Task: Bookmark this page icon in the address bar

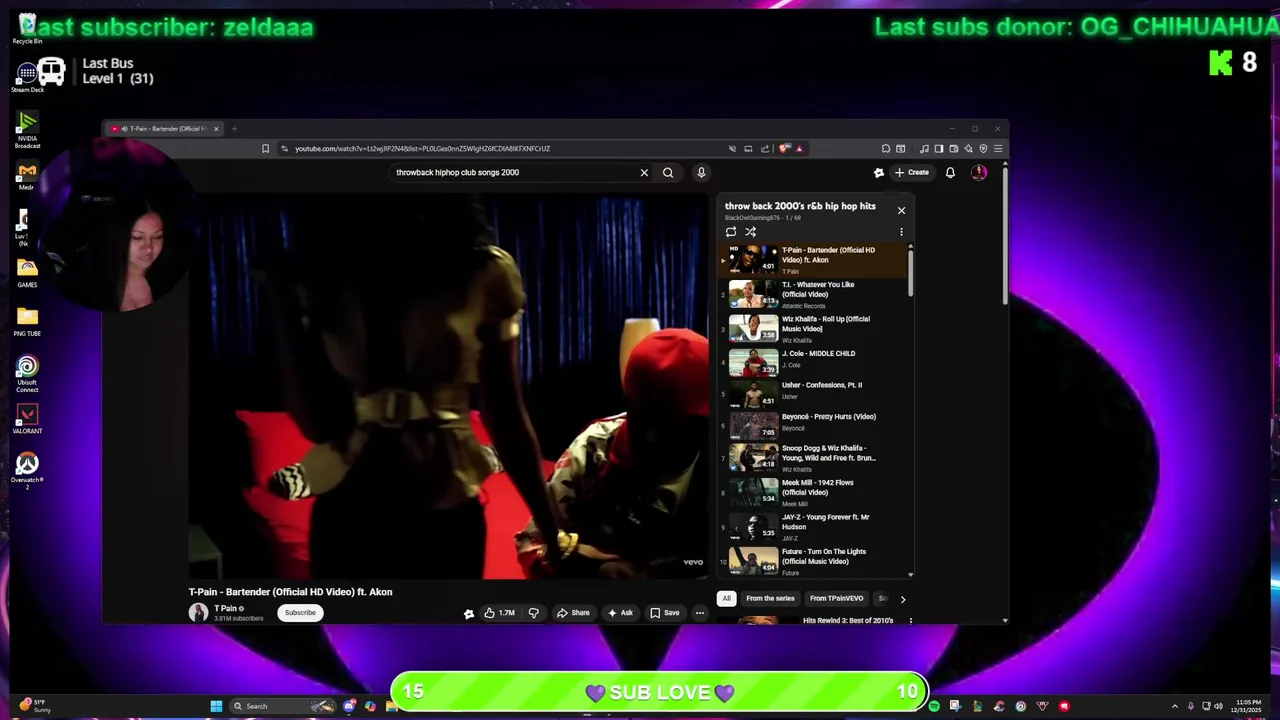Action: [x=265, y=149]
